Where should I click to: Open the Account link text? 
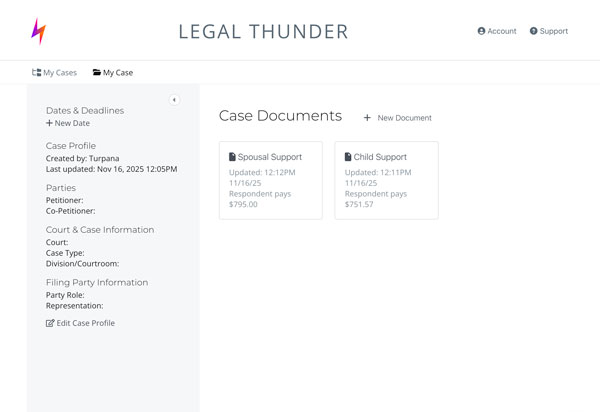coord(502,31)
